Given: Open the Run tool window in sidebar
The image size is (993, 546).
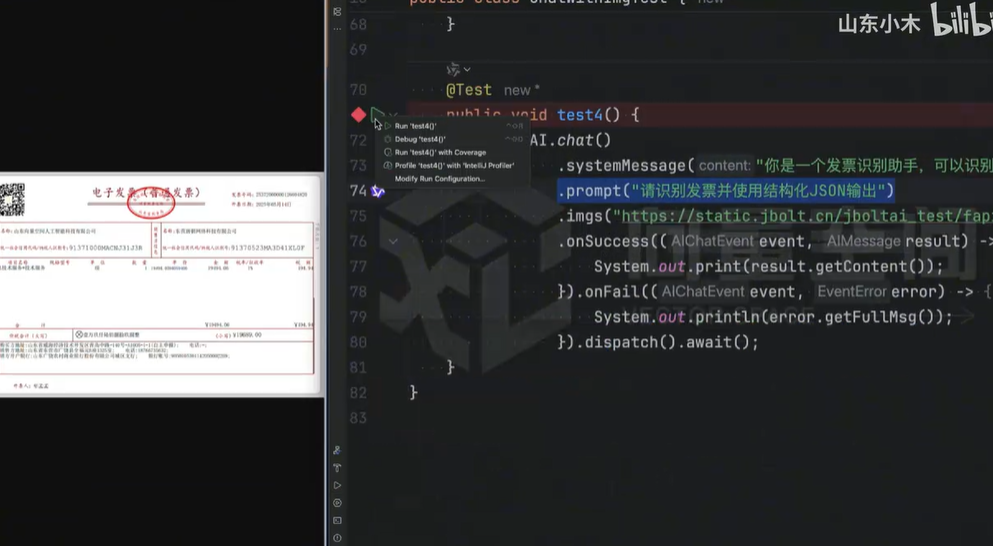Looking at the screenshot, I should click(337, 485).
